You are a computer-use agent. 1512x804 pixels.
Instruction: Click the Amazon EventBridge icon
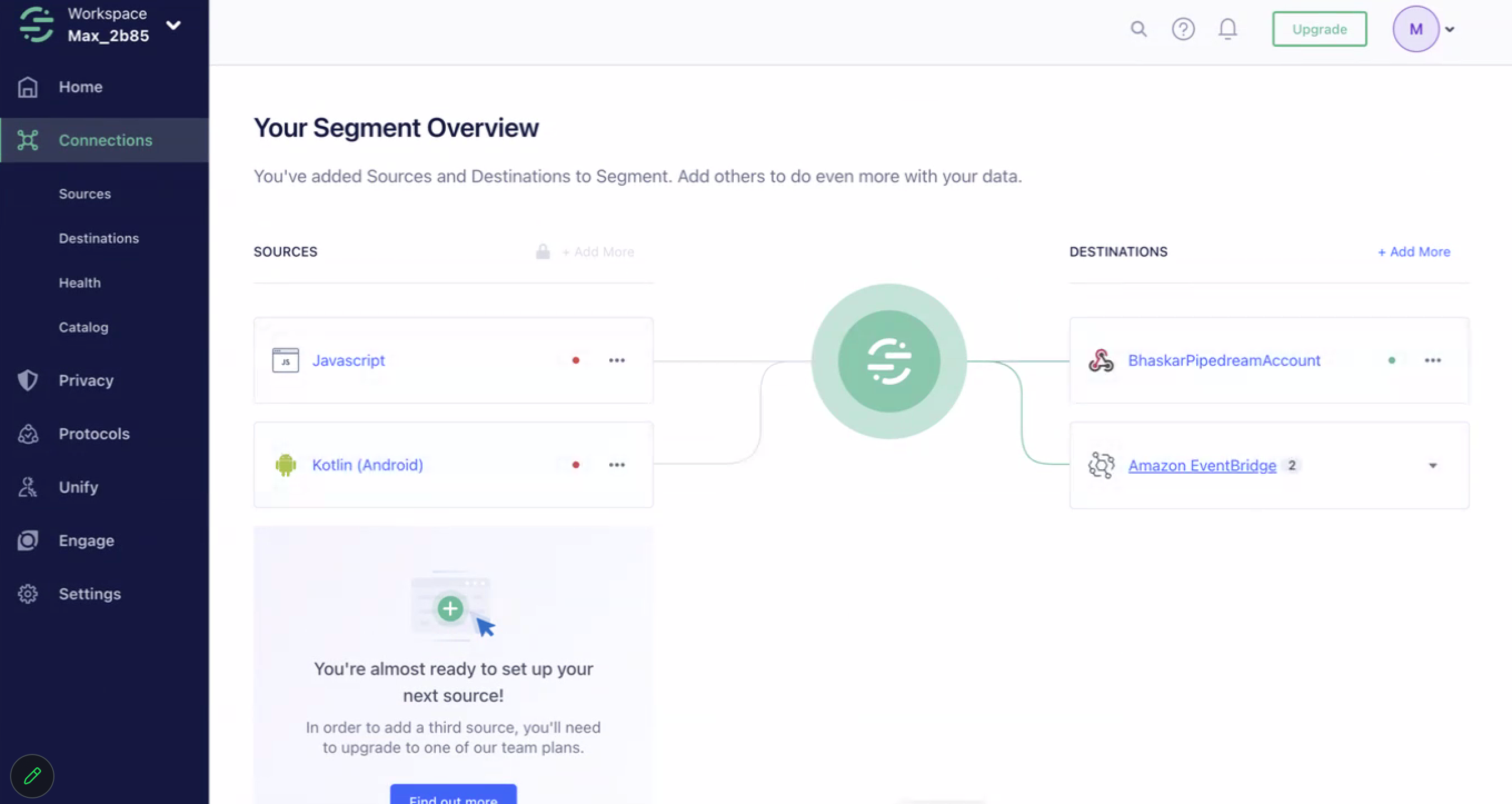[x=1101, y=465]
